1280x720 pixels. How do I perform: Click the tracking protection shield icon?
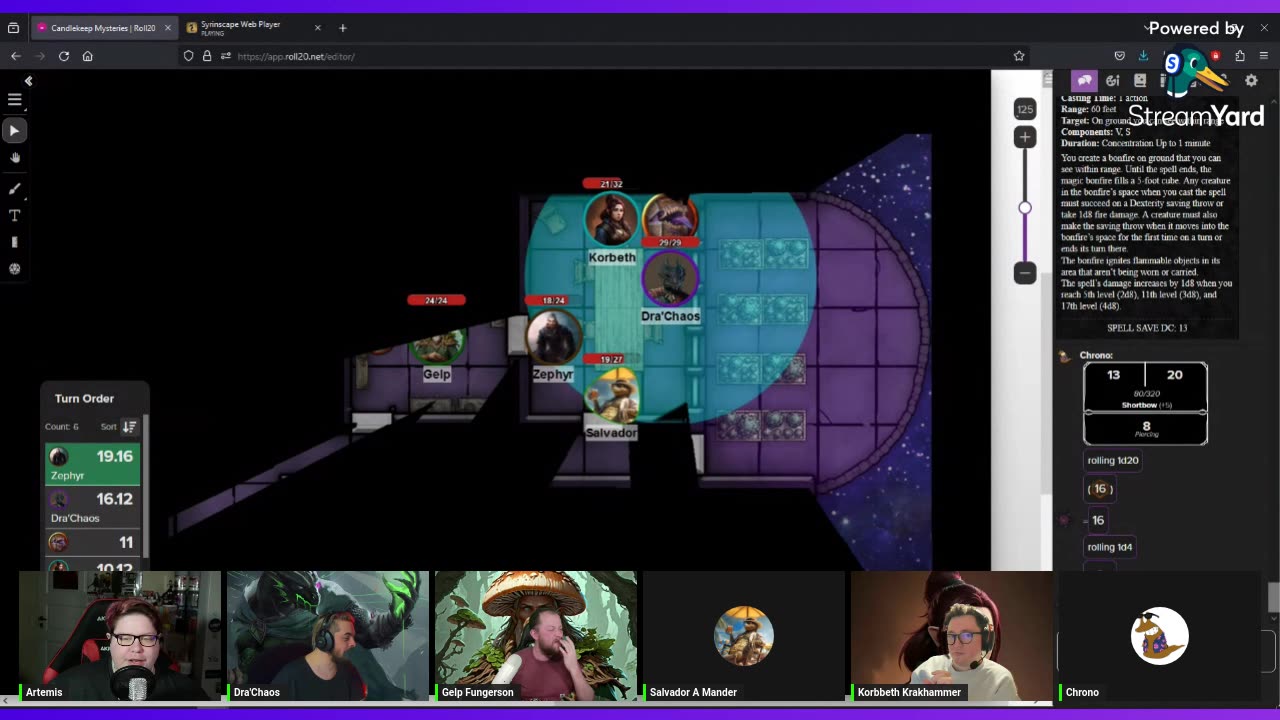click(x=188, y=56)
